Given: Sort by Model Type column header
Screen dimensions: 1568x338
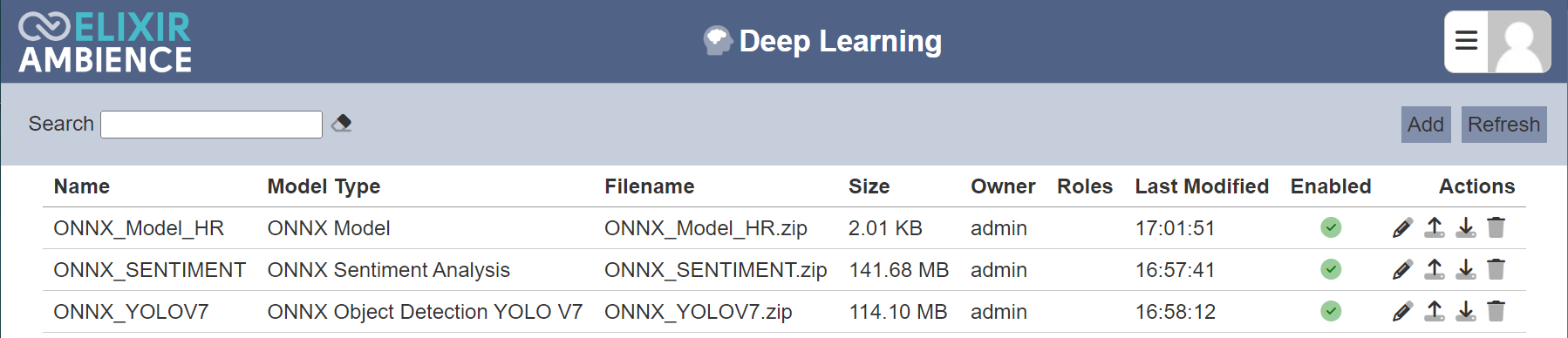Looking at the screenshot, I should [x=324, y=186].
